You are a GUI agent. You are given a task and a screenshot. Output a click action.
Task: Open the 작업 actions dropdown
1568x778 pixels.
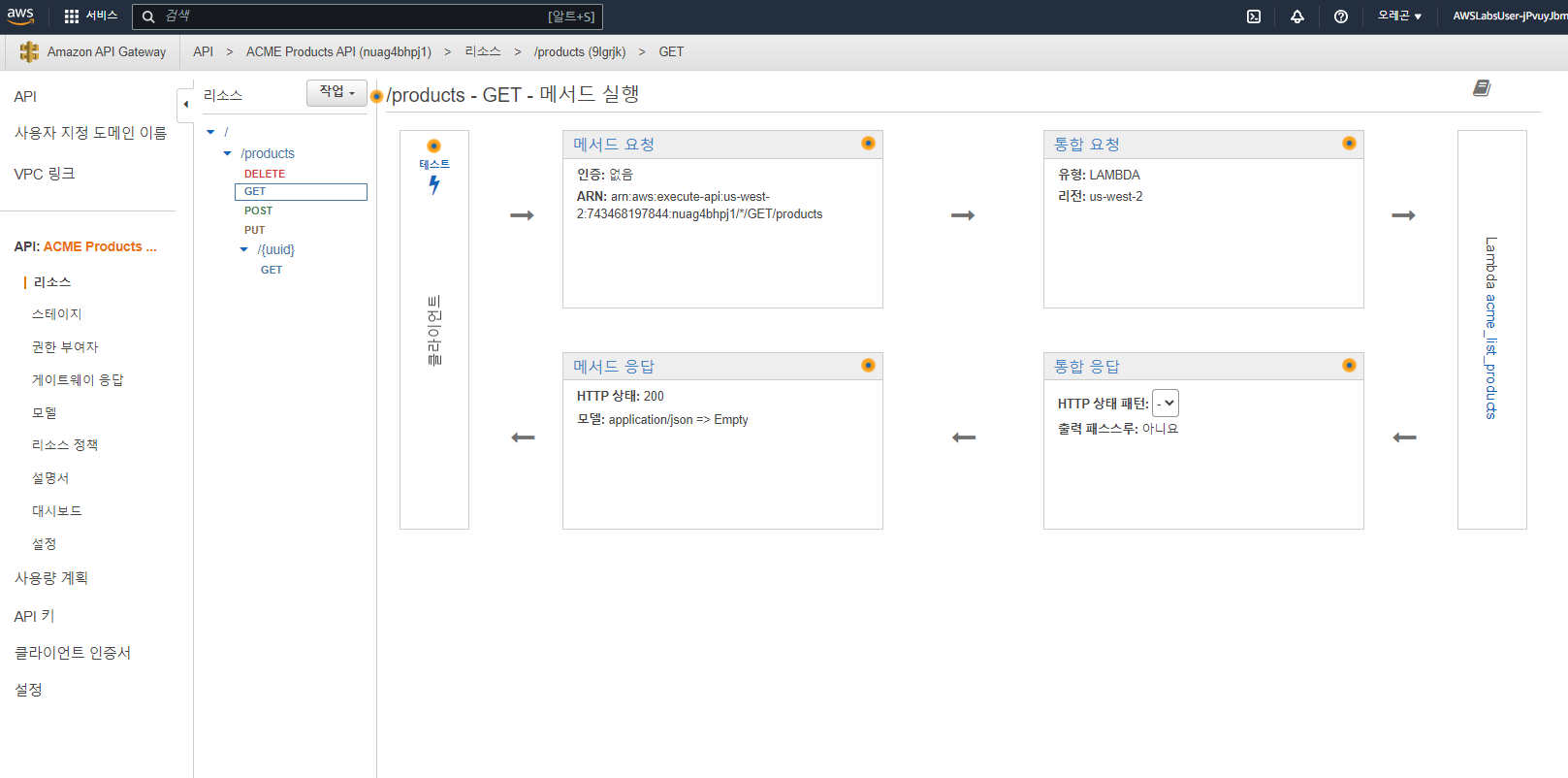tap(336, 92)
